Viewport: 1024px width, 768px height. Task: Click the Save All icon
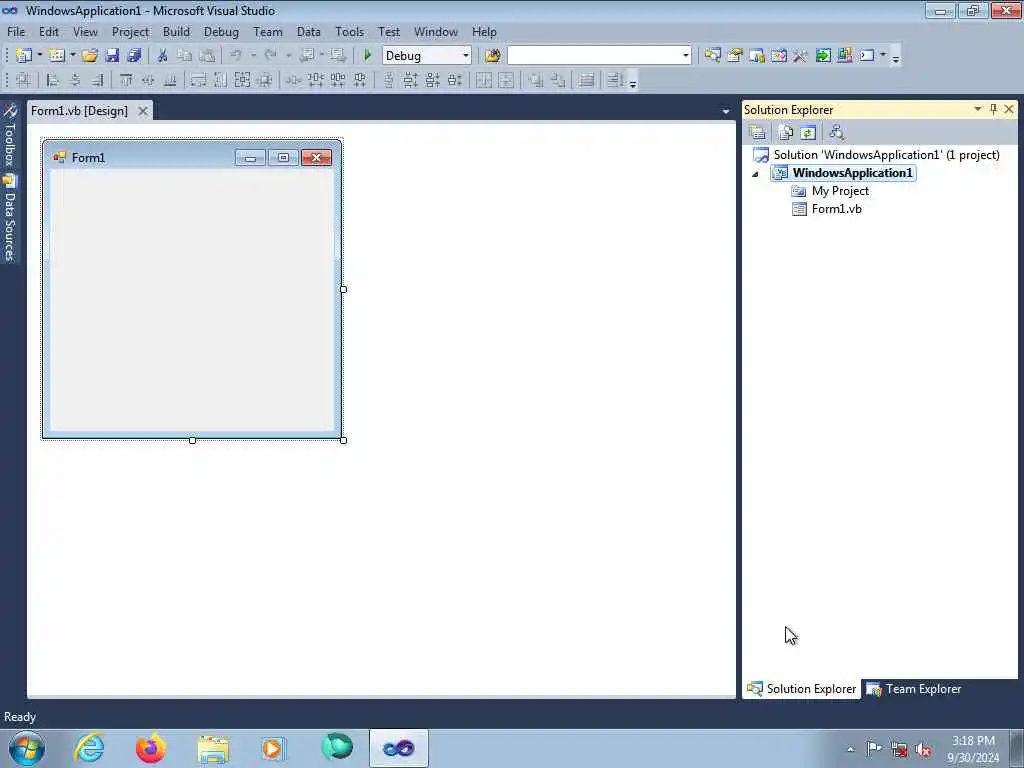[x=135, y=56]
